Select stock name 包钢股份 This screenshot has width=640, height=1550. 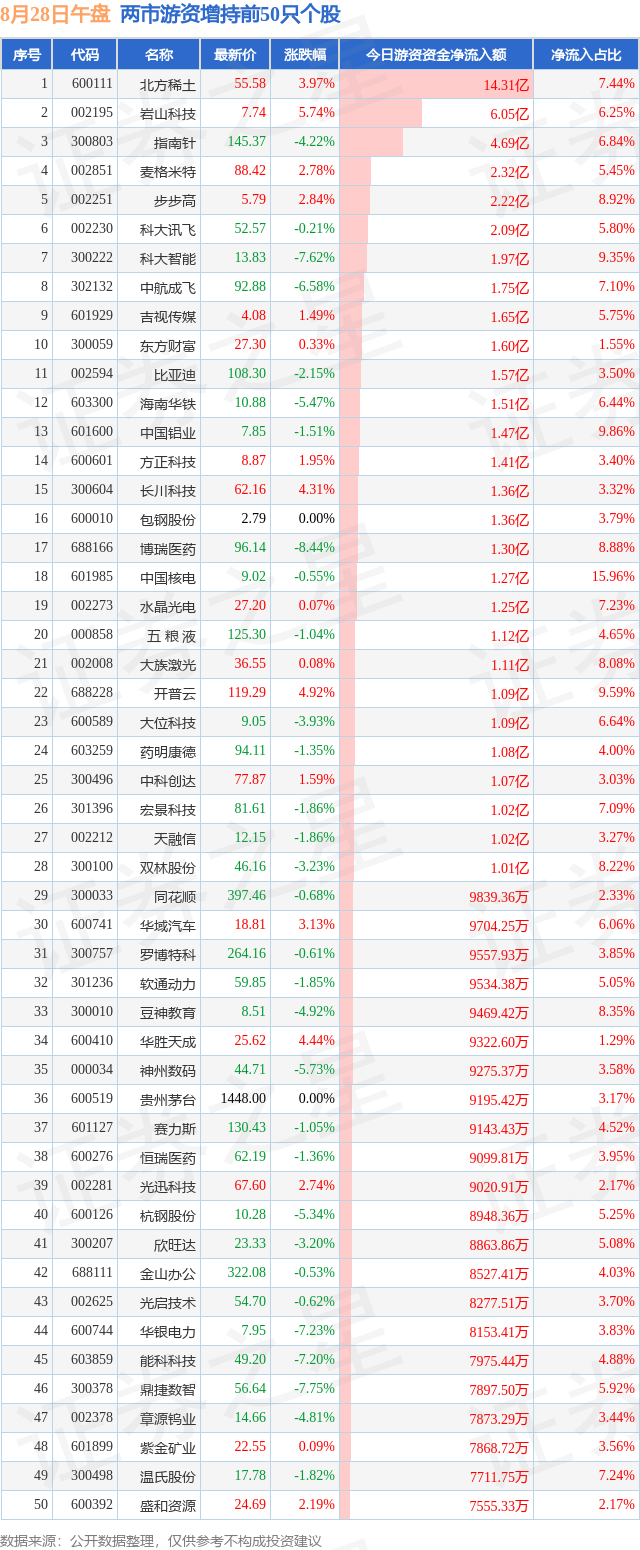[x=168, y=519]
